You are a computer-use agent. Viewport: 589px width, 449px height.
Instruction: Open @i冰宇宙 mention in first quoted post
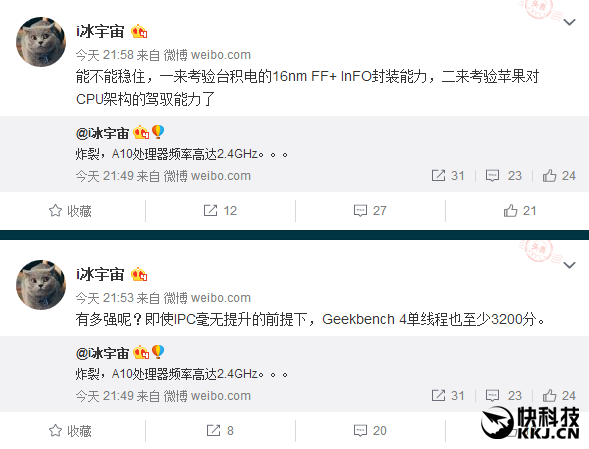(x=102, y=133)
